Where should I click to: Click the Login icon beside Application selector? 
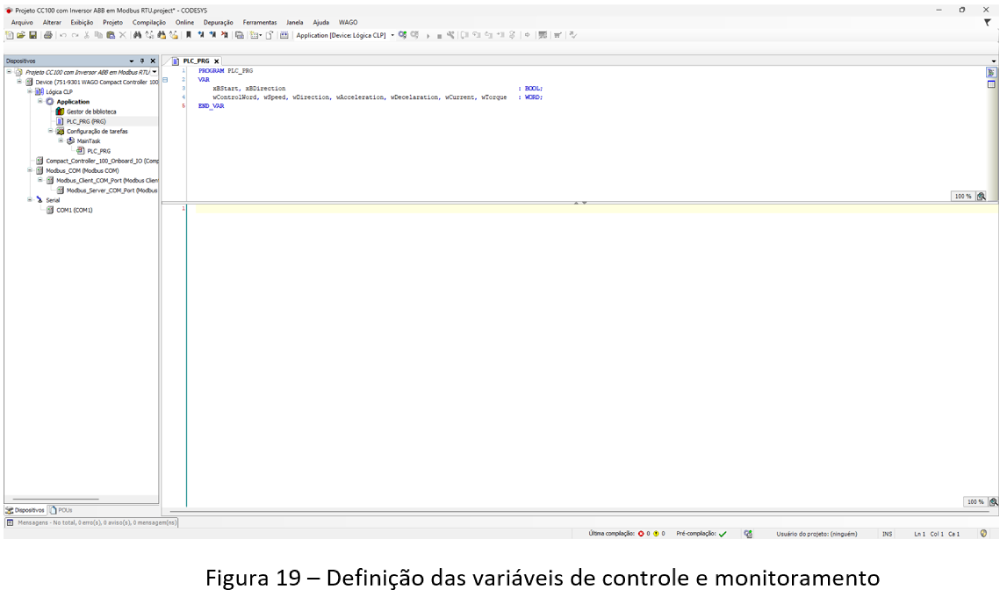[401, 35]
